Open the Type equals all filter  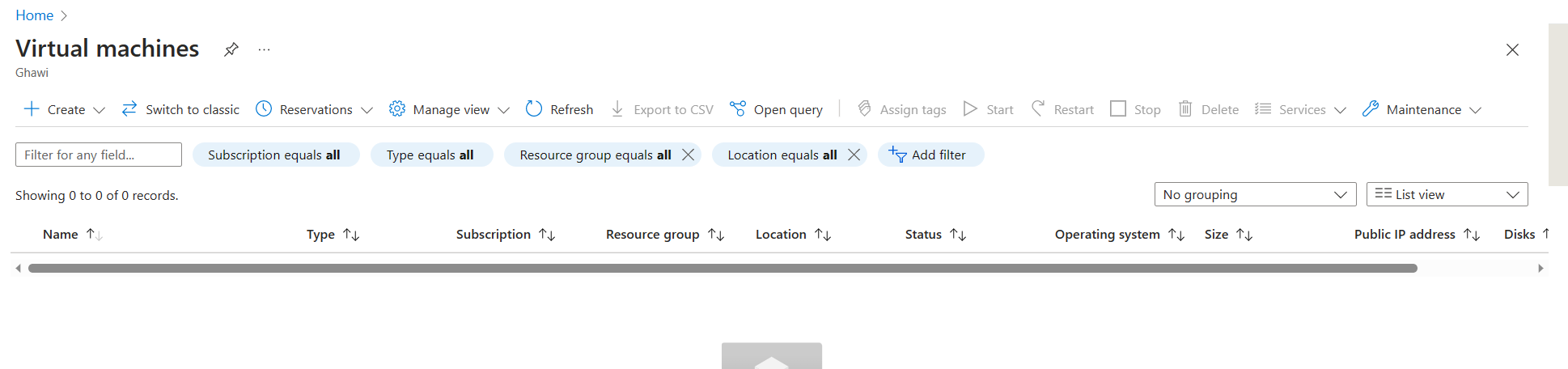coord(432,155)
